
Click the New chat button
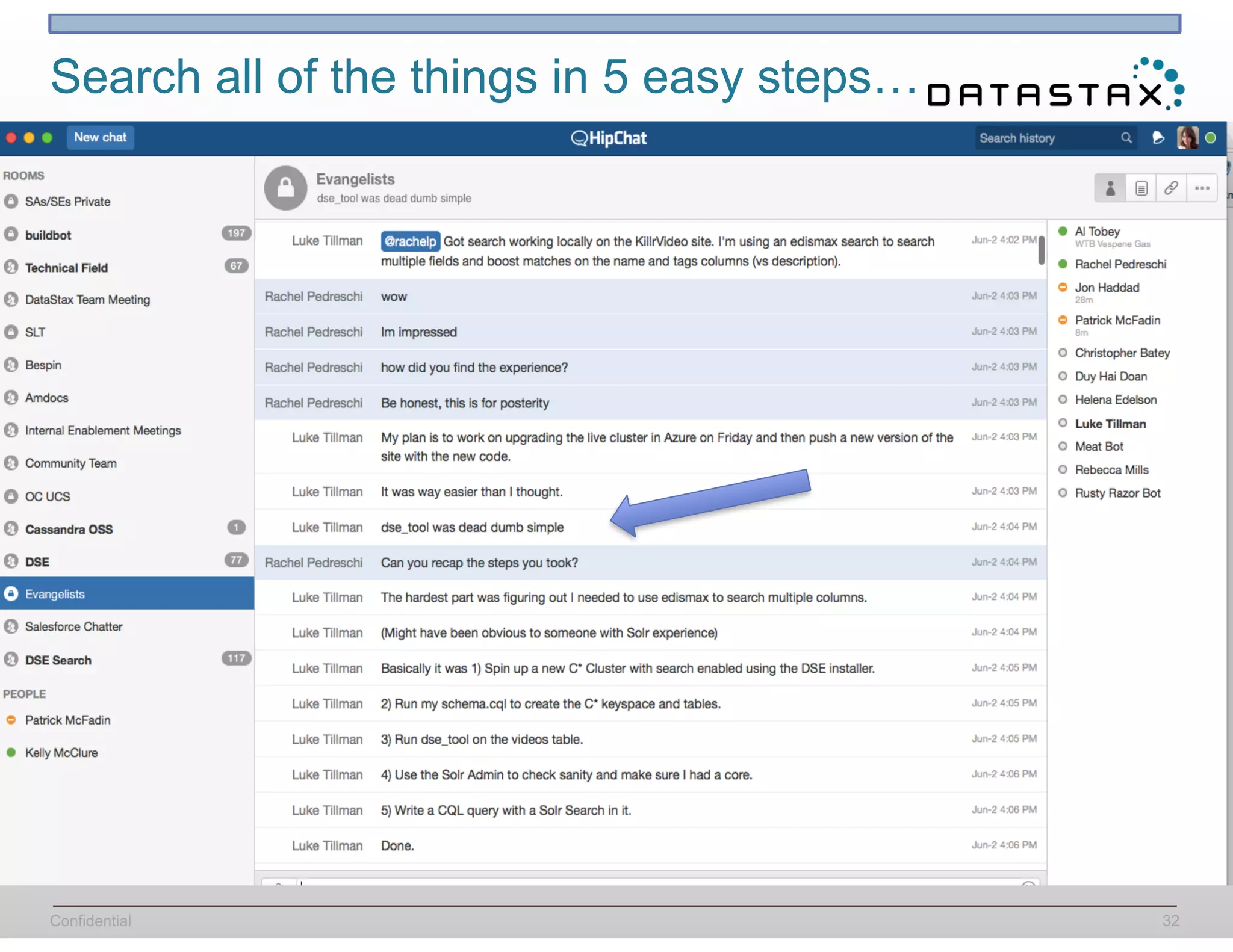100,138
